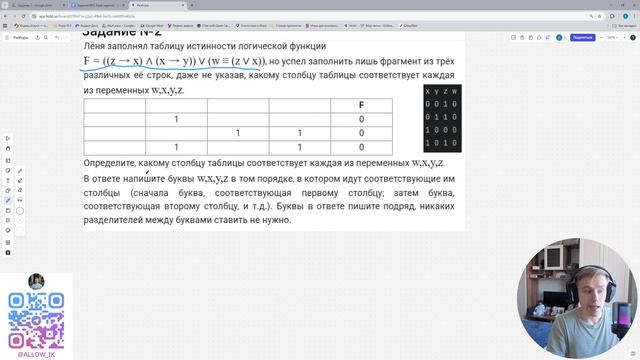This screenshot has width=640, height=360.
Task: Choose the highlighter option in drawing sub-toolbar
Action: point(20,180)
